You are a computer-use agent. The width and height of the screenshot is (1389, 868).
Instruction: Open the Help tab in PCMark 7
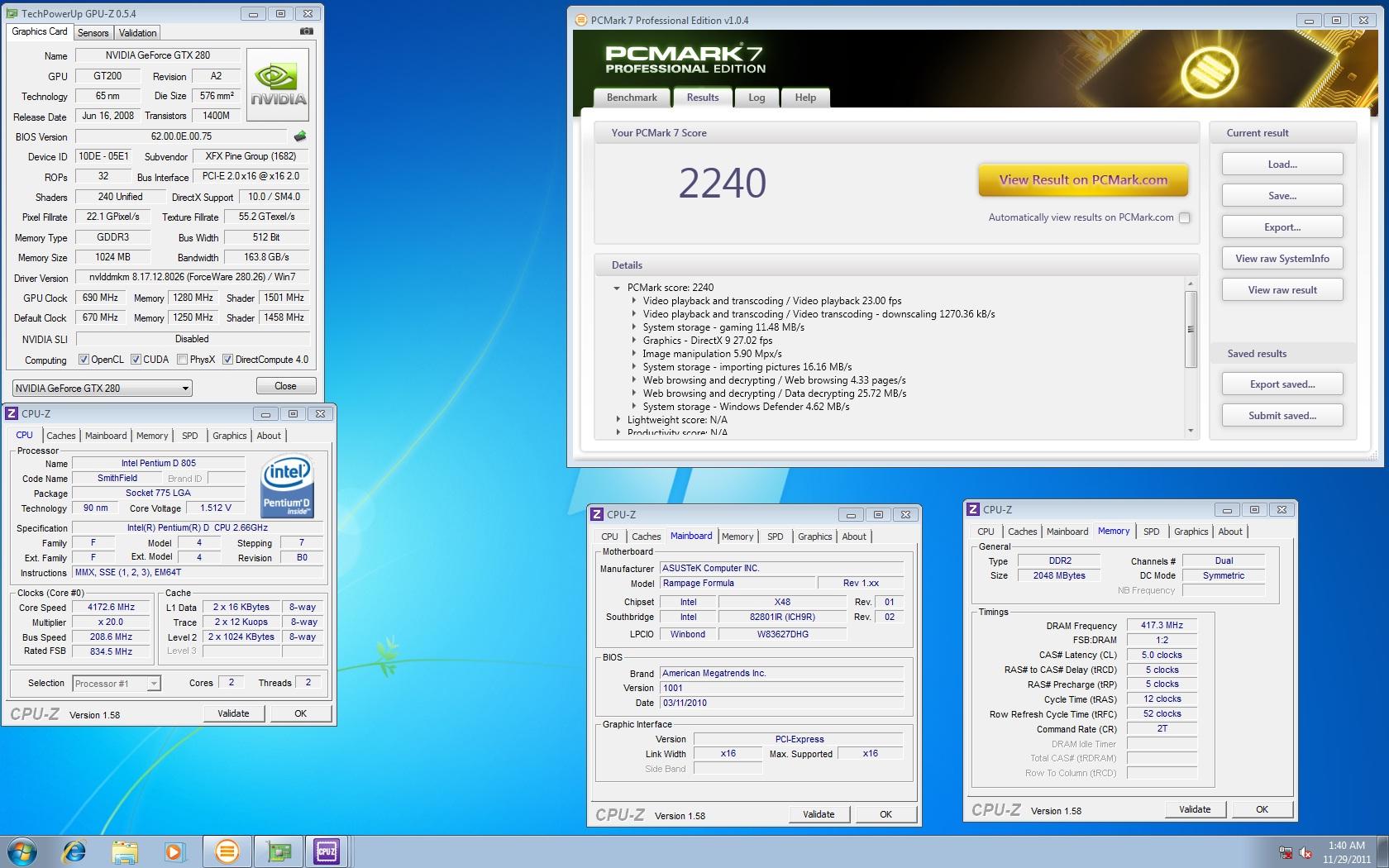[x=805, y=98]
